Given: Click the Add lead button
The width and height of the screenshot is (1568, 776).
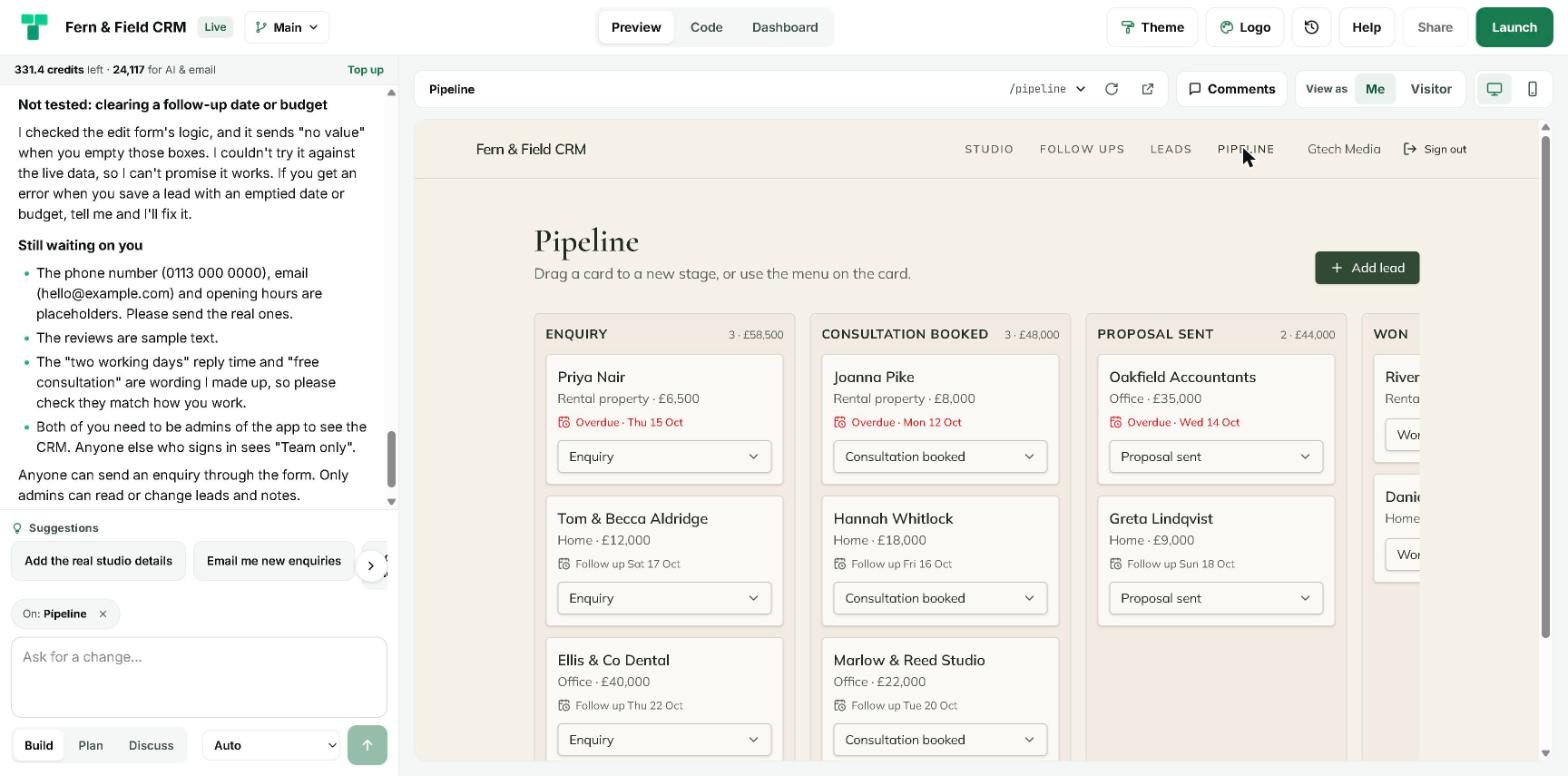Looking at the screenshot, I should (1367, 268).
